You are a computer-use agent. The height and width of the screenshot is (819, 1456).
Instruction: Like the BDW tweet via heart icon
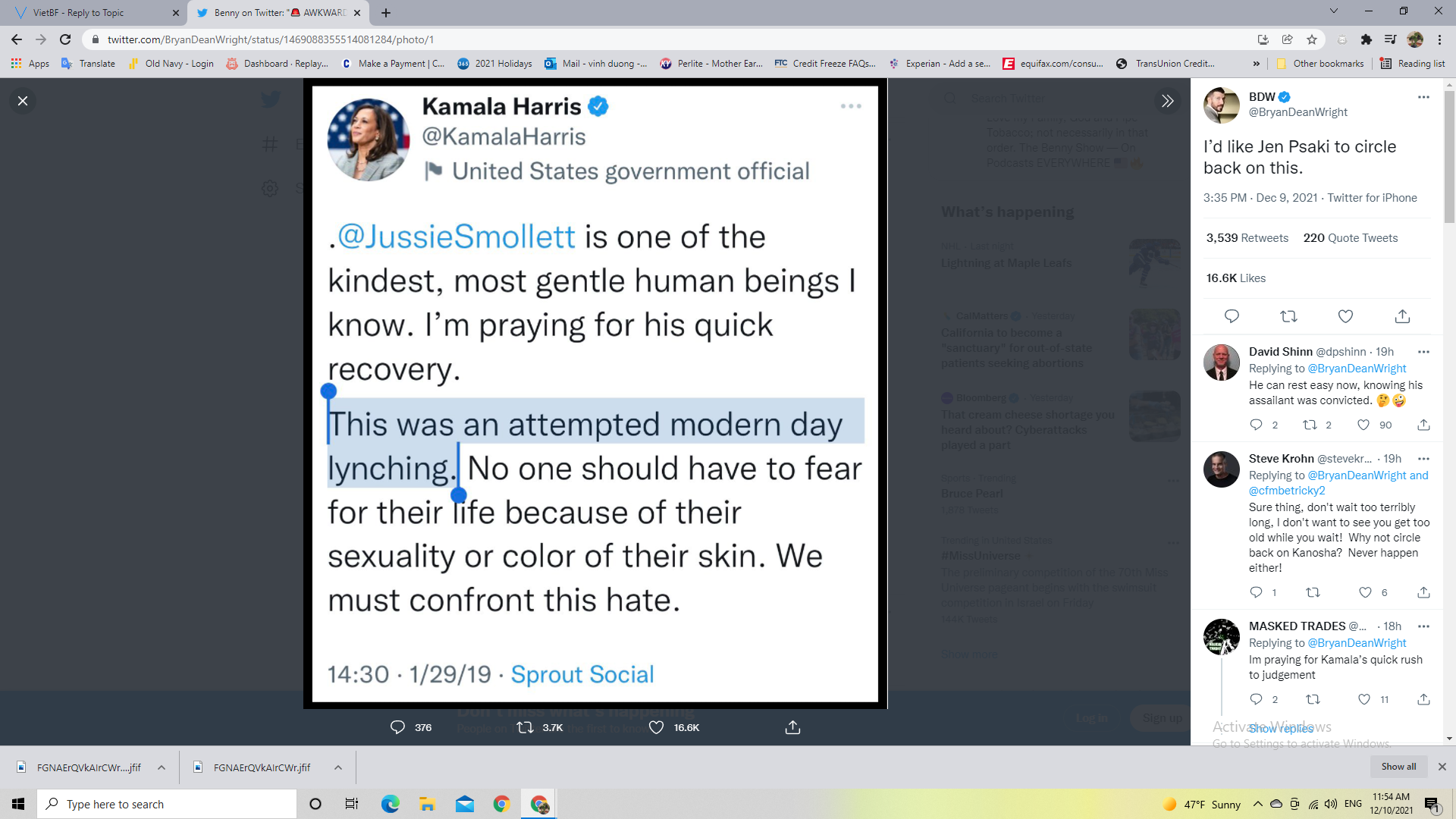(x=1345, y=316)
